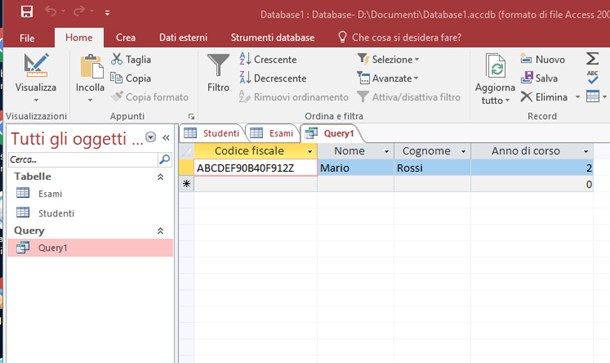Collapse the Tabelle group
Image resolution: width=610 pixels, height=363 pixels.
[x=160, y=177]
